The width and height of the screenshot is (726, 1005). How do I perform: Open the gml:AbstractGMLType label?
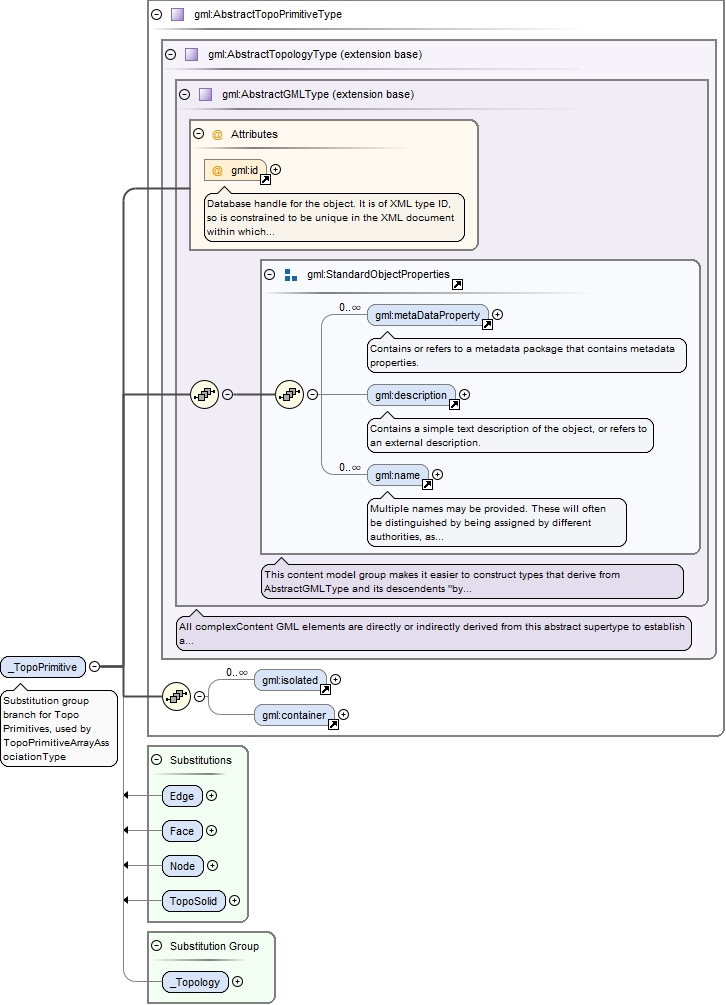click(x=318, y=94)
